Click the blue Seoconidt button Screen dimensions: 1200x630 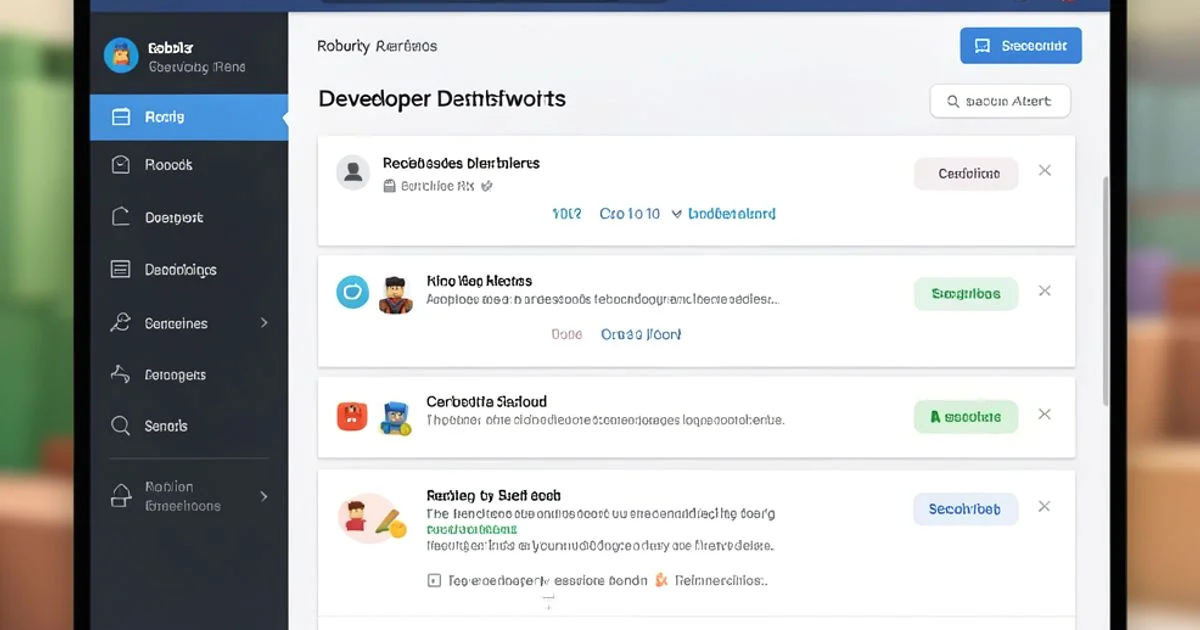1020,46
